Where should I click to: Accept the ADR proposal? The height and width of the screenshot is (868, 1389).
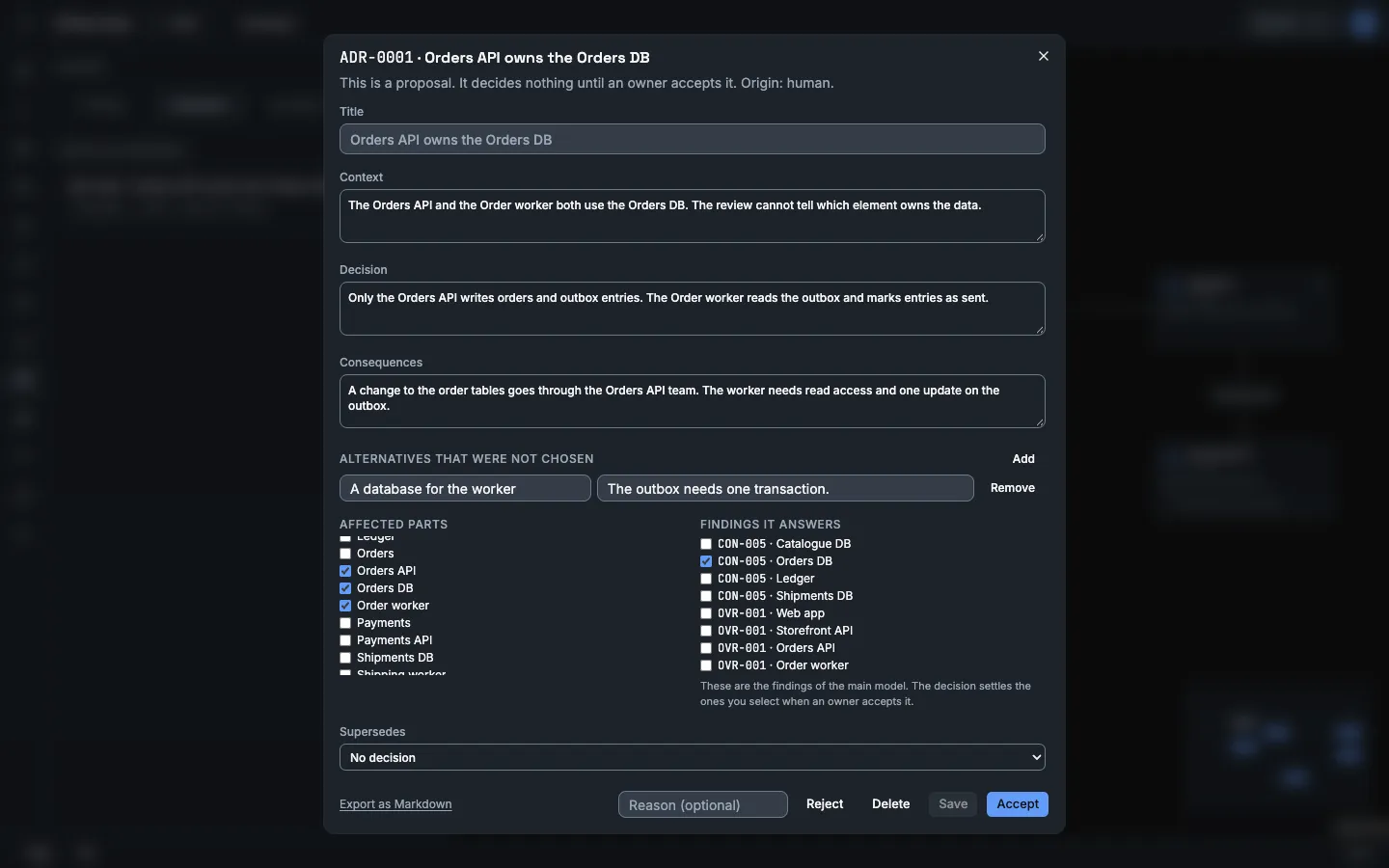(1018, 804)
